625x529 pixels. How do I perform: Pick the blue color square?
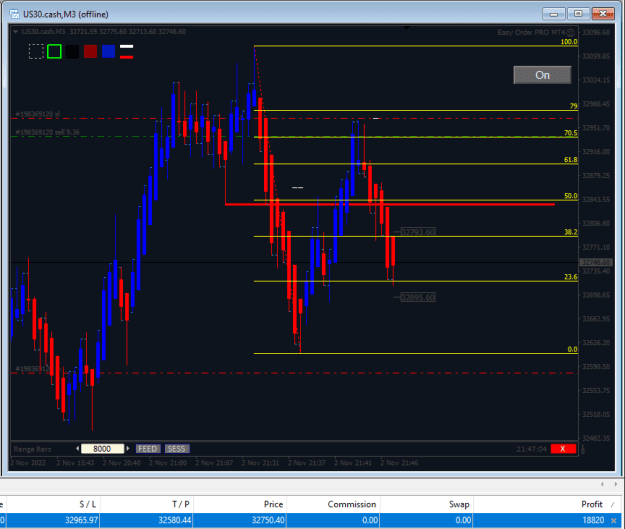pos(108,51)
